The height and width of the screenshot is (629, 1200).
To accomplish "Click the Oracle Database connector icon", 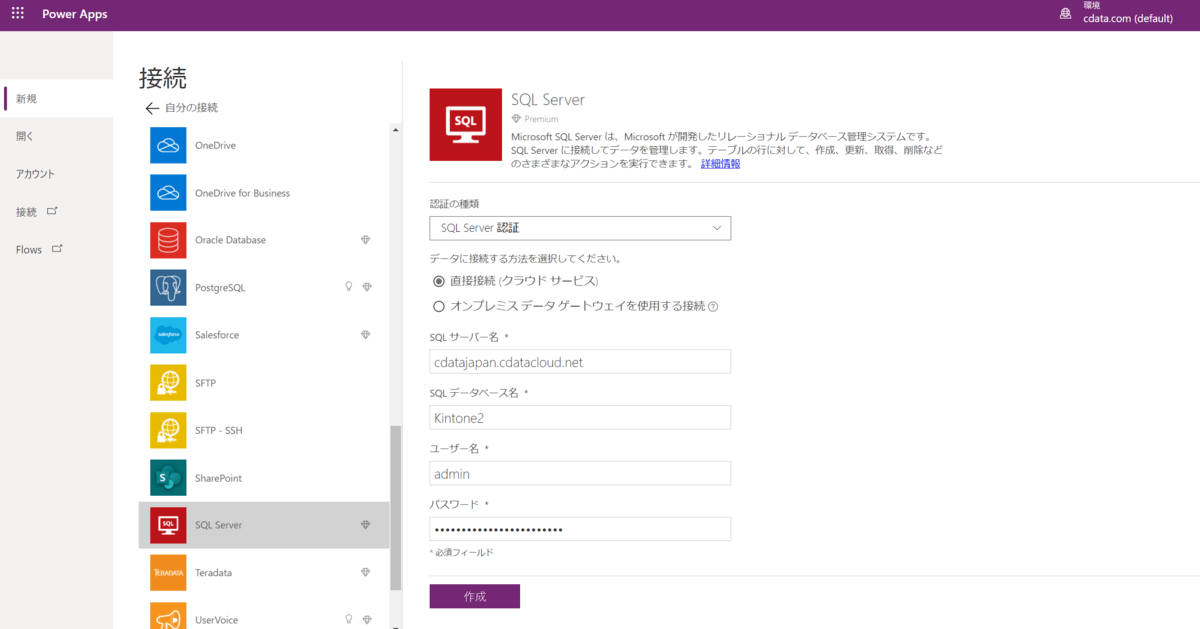I will click(168, 240).
